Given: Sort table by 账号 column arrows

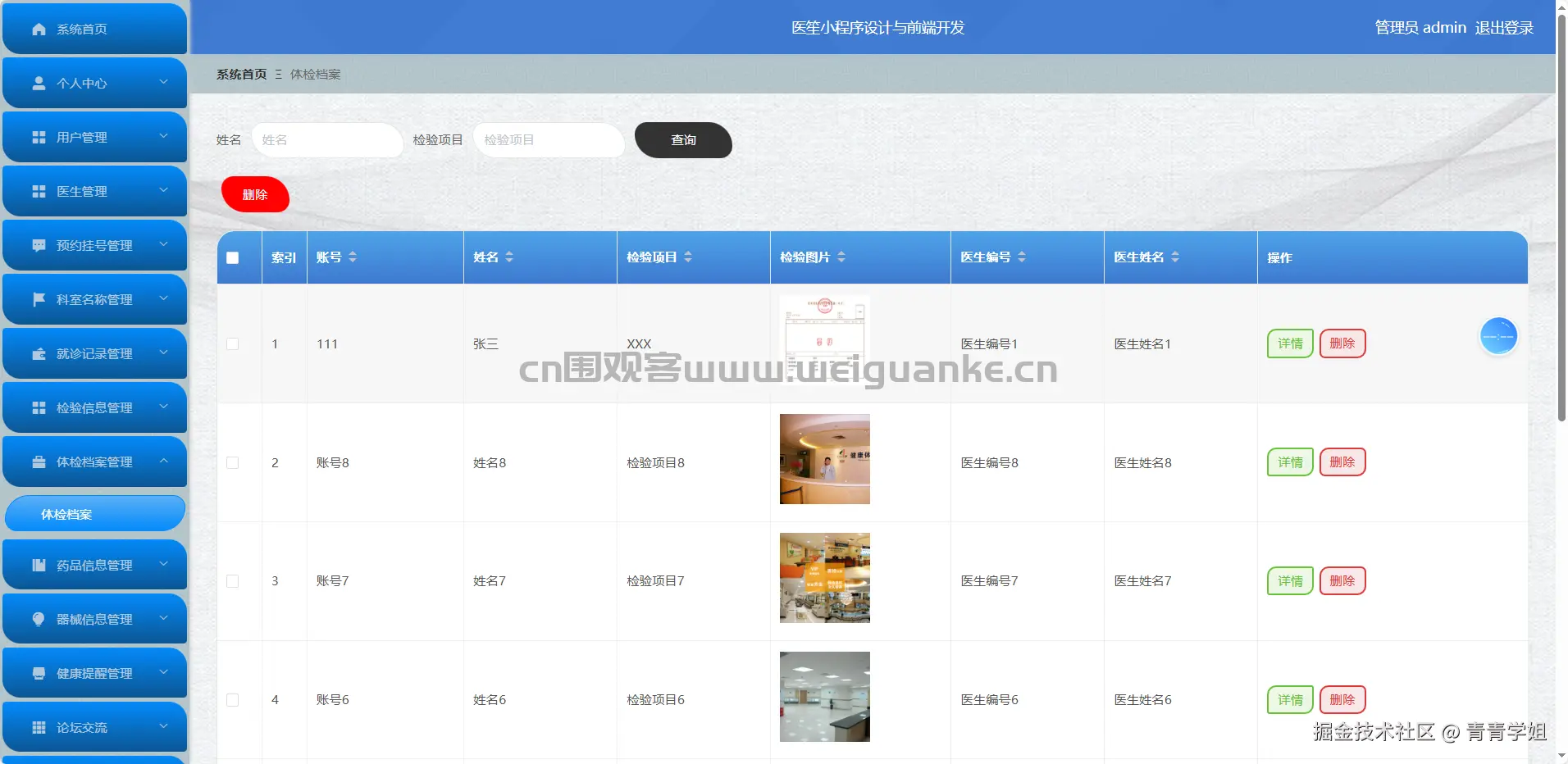Looking at the screenshot, I should pyautogui.click(x=353, y=257).
